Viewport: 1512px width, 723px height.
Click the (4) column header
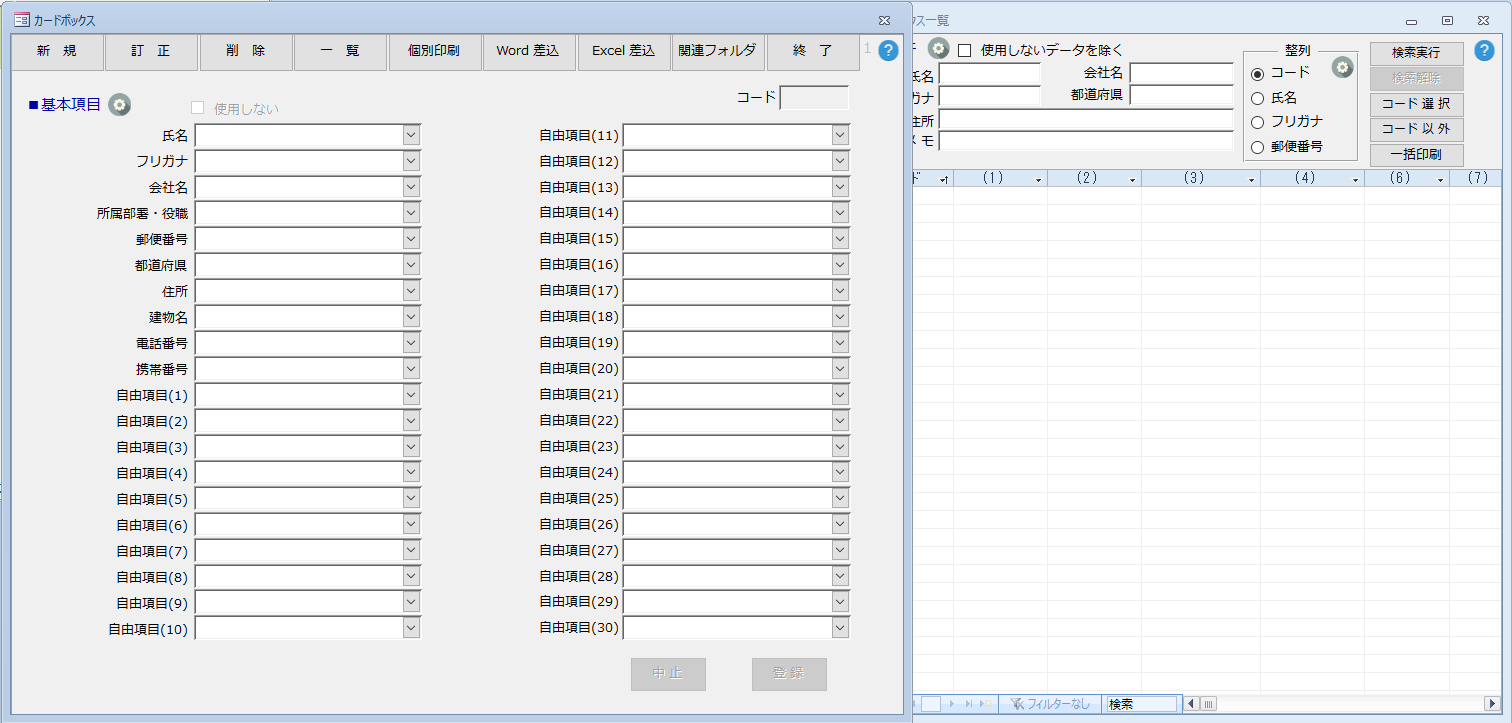click(x=1312, y=179)
